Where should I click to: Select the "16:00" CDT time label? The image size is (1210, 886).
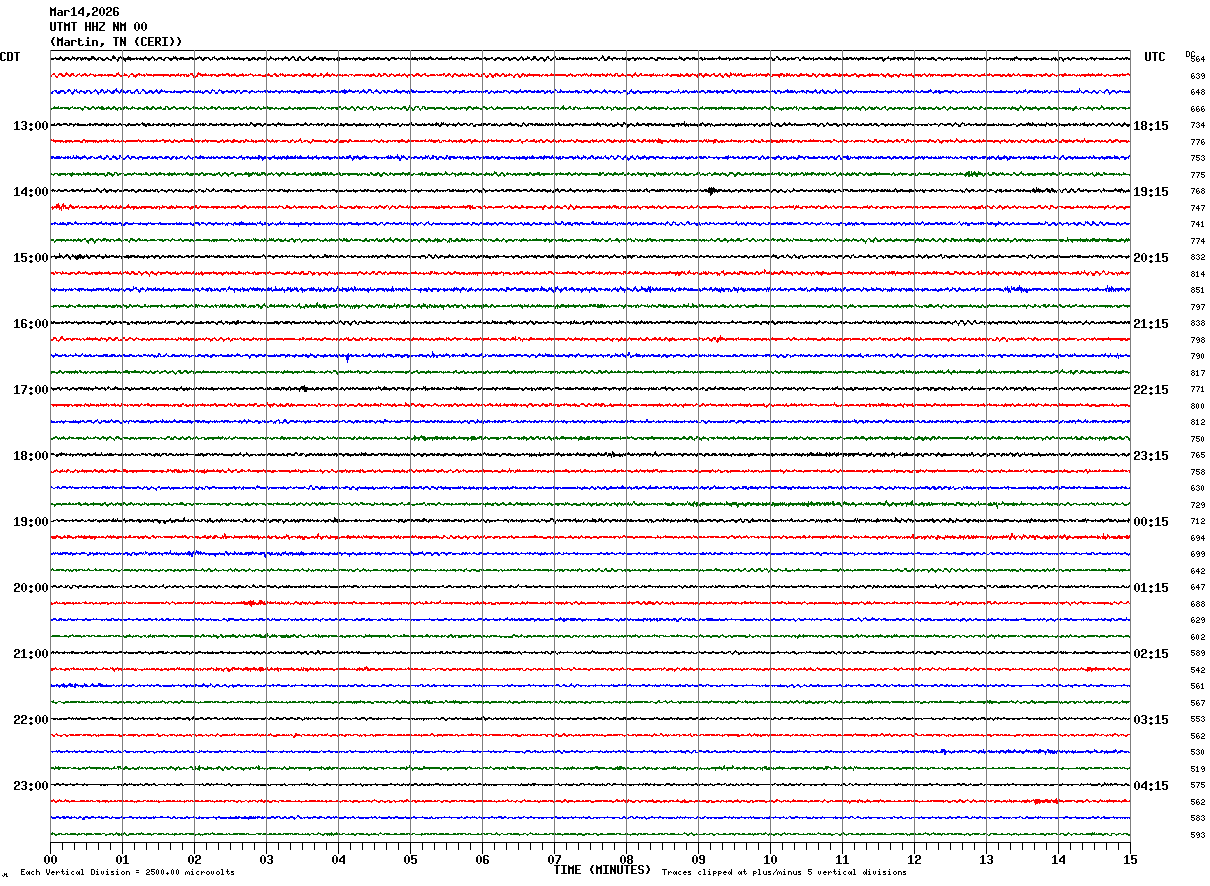[31, 324]
